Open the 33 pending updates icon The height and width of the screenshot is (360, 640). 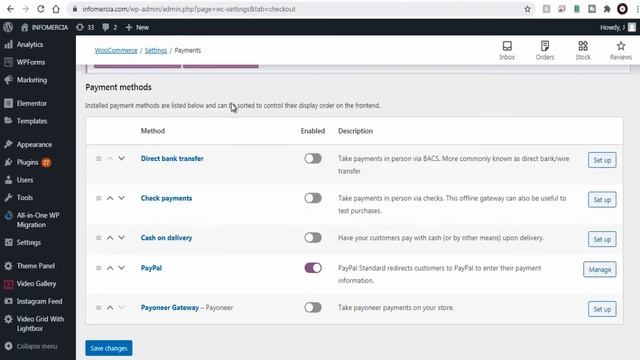point(85,27)
